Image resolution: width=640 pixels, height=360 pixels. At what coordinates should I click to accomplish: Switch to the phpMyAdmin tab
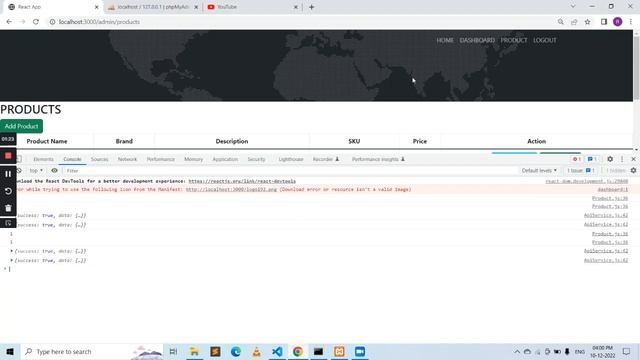[153, 7]
